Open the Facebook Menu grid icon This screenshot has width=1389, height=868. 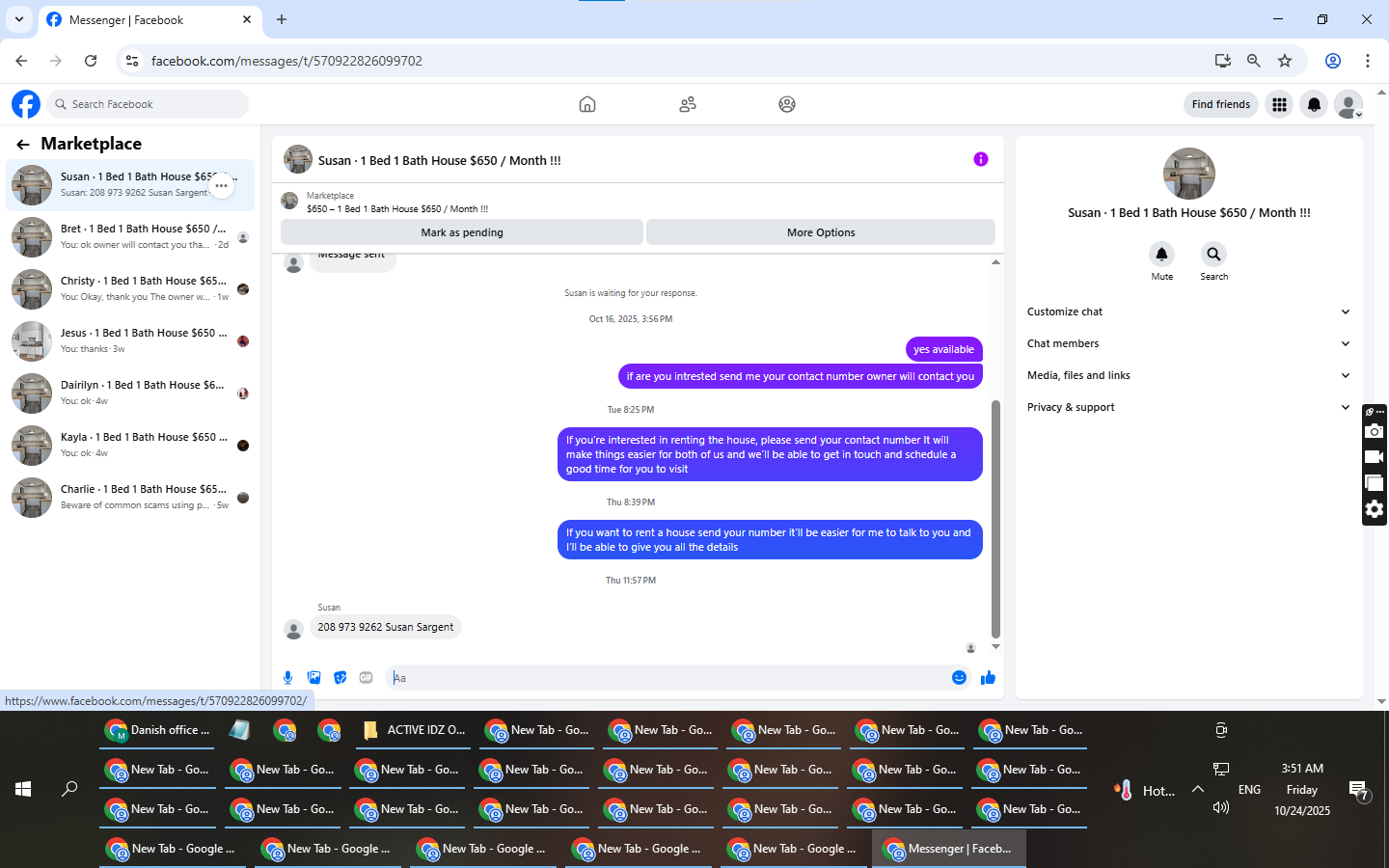point(1279,104)
